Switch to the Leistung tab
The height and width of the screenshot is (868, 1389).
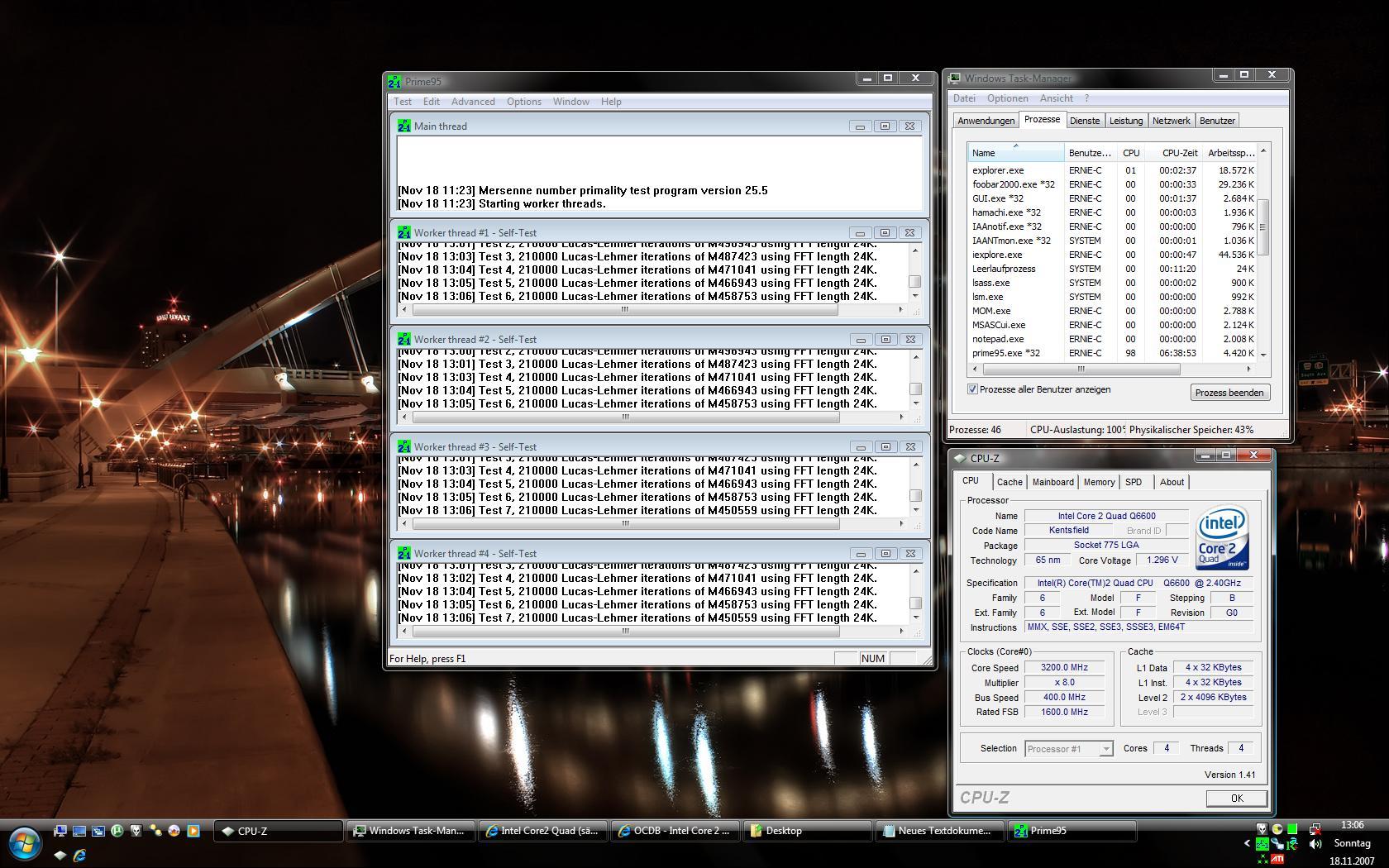pyautogui.click(x=1126, y=121)
